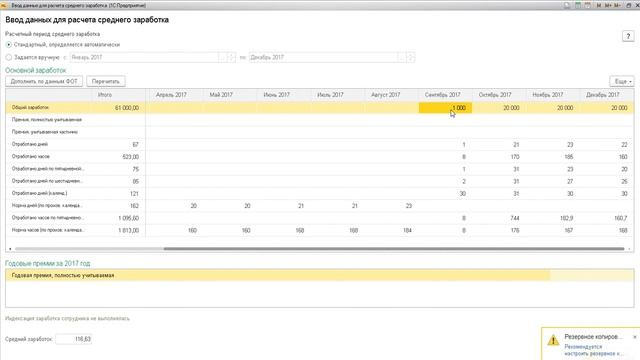Click the Основной заработок section heading
This screenshot has width=640, height=360.
[36, 71]
